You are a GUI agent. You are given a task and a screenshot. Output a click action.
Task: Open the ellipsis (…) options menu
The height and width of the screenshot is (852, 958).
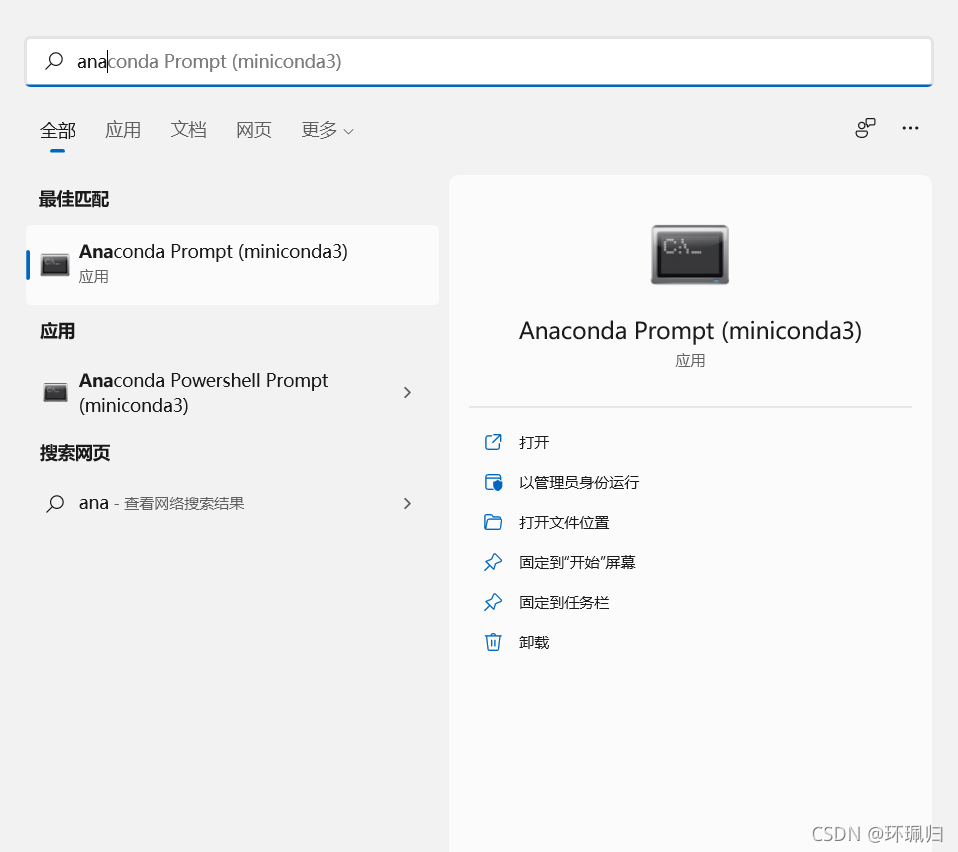click(x=910, y=128)
